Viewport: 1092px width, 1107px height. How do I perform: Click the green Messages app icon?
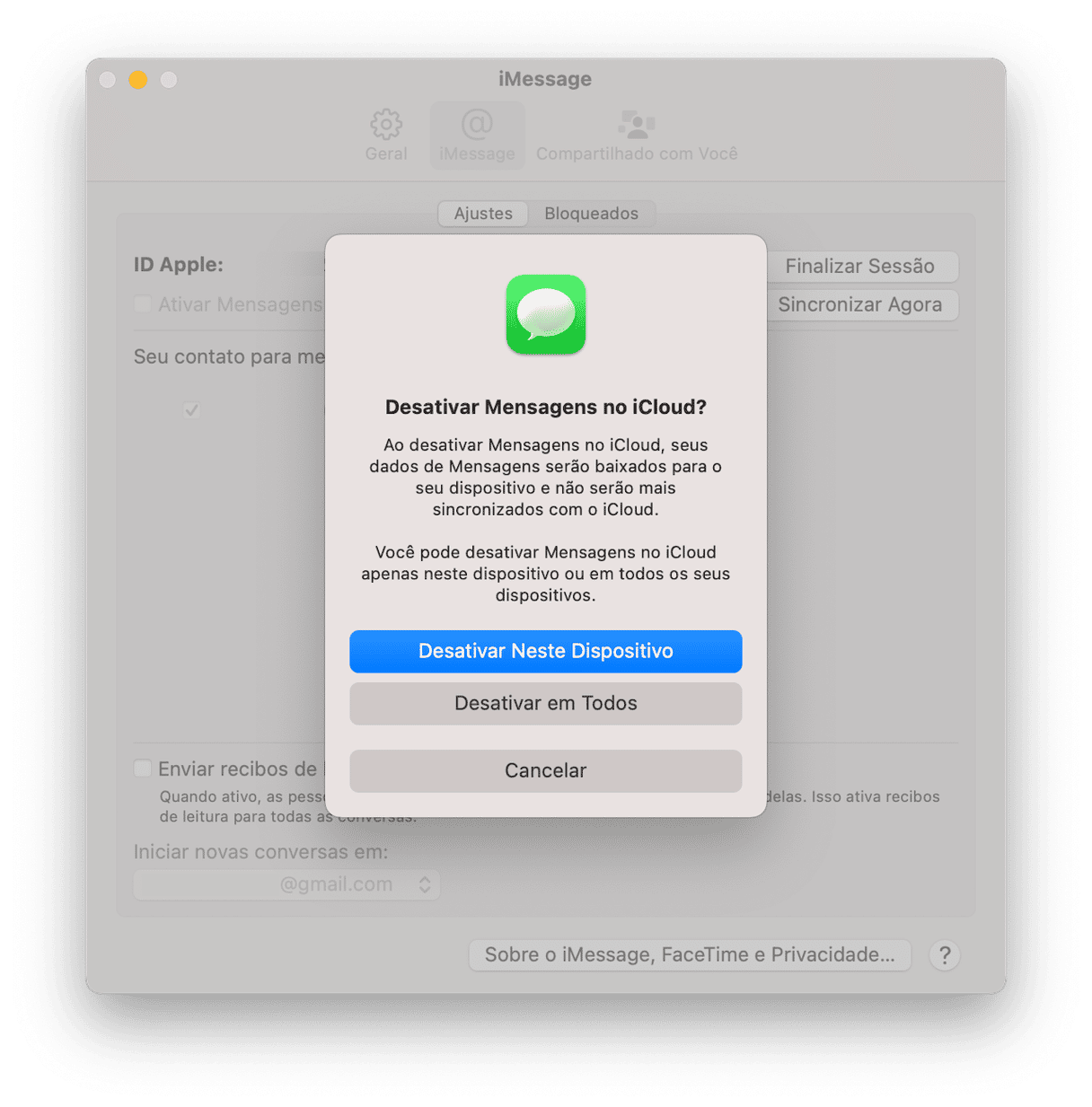point(546,314)
